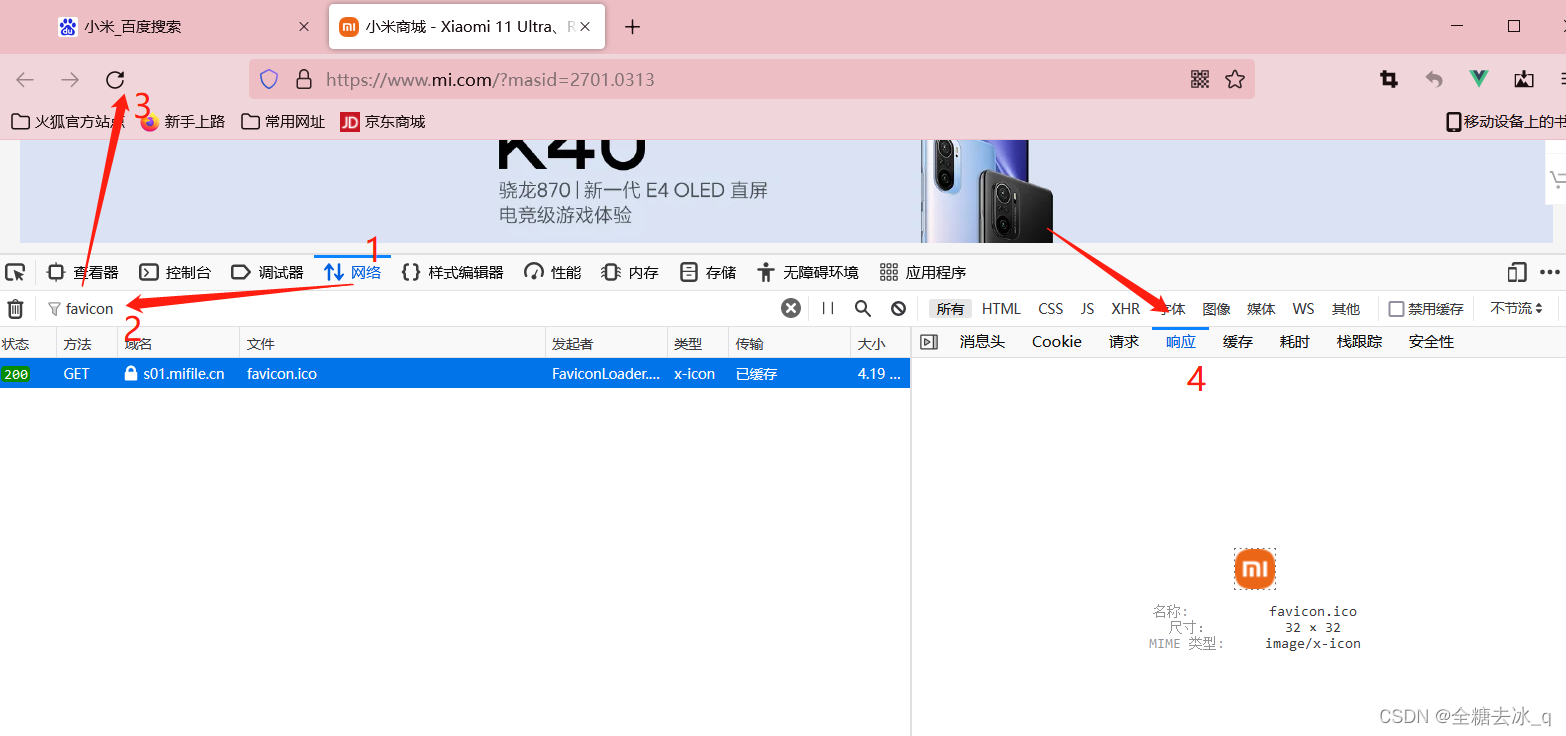Go back with the back arrow
The image size is (1566, 736).
coord(25,80)
